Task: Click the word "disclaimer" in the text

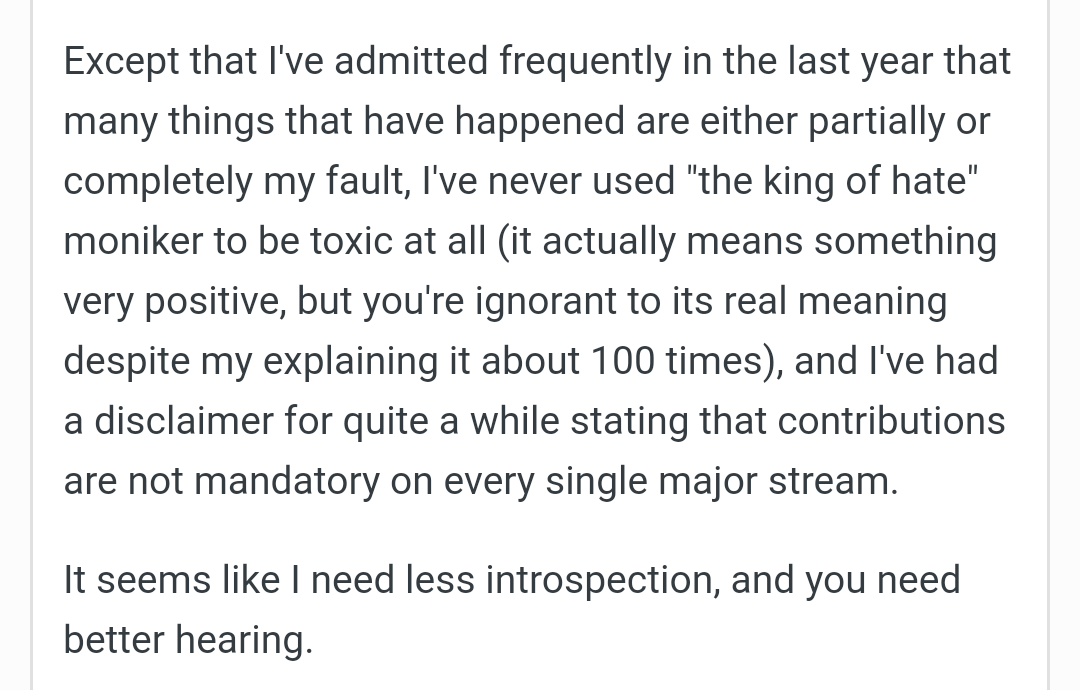Action: pos(183,421)
